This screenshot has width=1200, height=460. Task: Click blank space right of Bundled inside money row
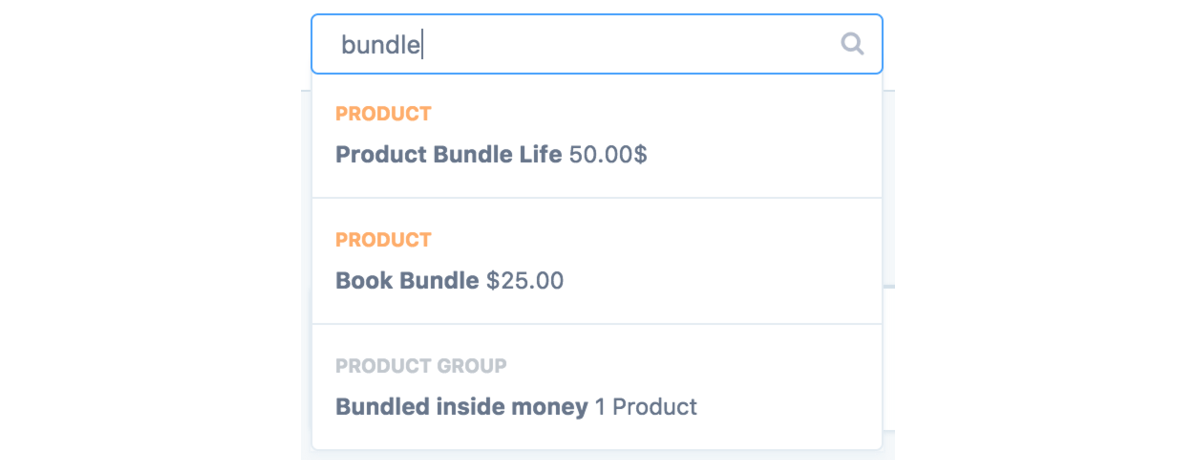pos(790,407)
